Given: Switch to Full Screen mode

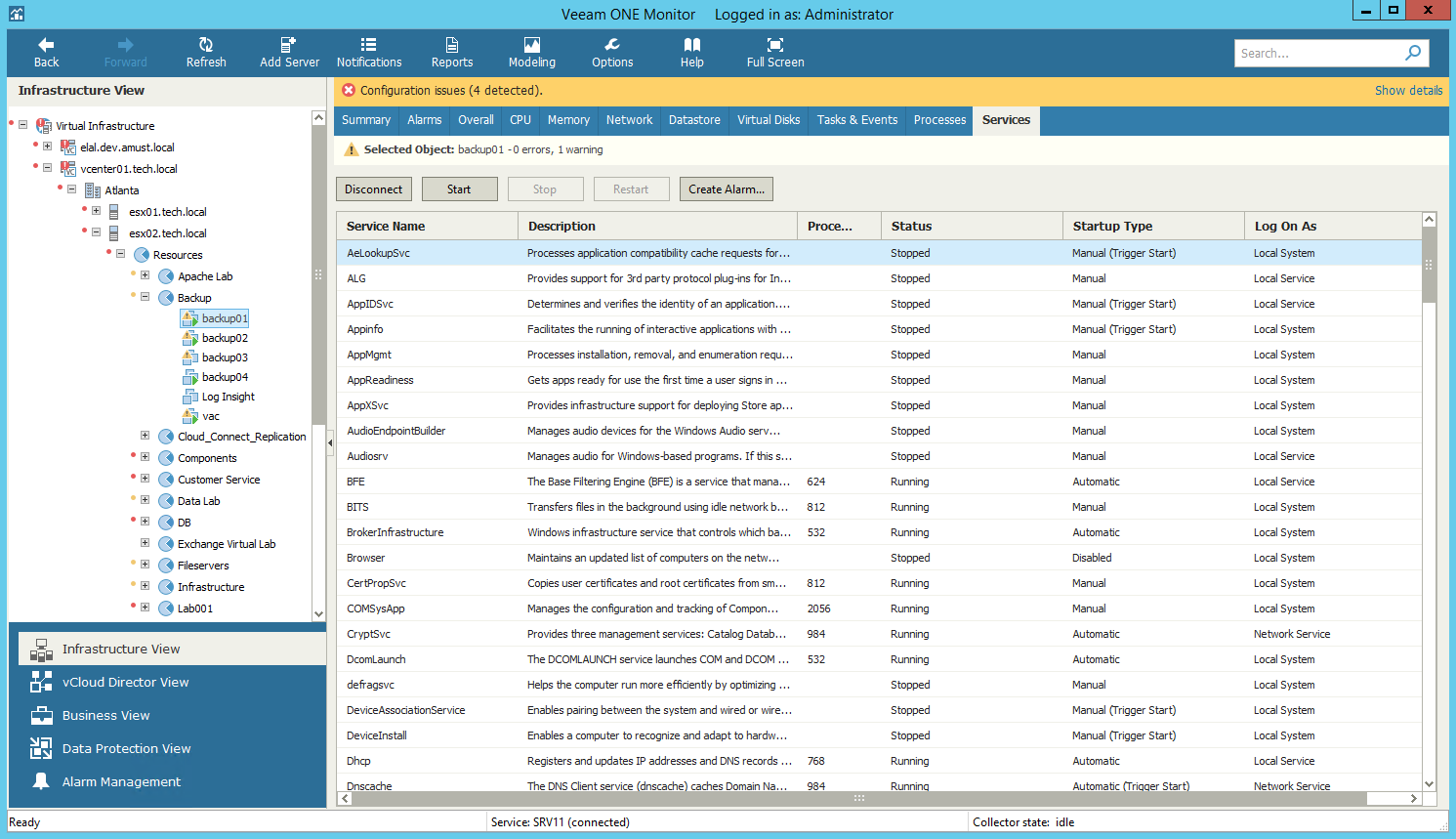Looking at the screenshot, I should point(775,45).
